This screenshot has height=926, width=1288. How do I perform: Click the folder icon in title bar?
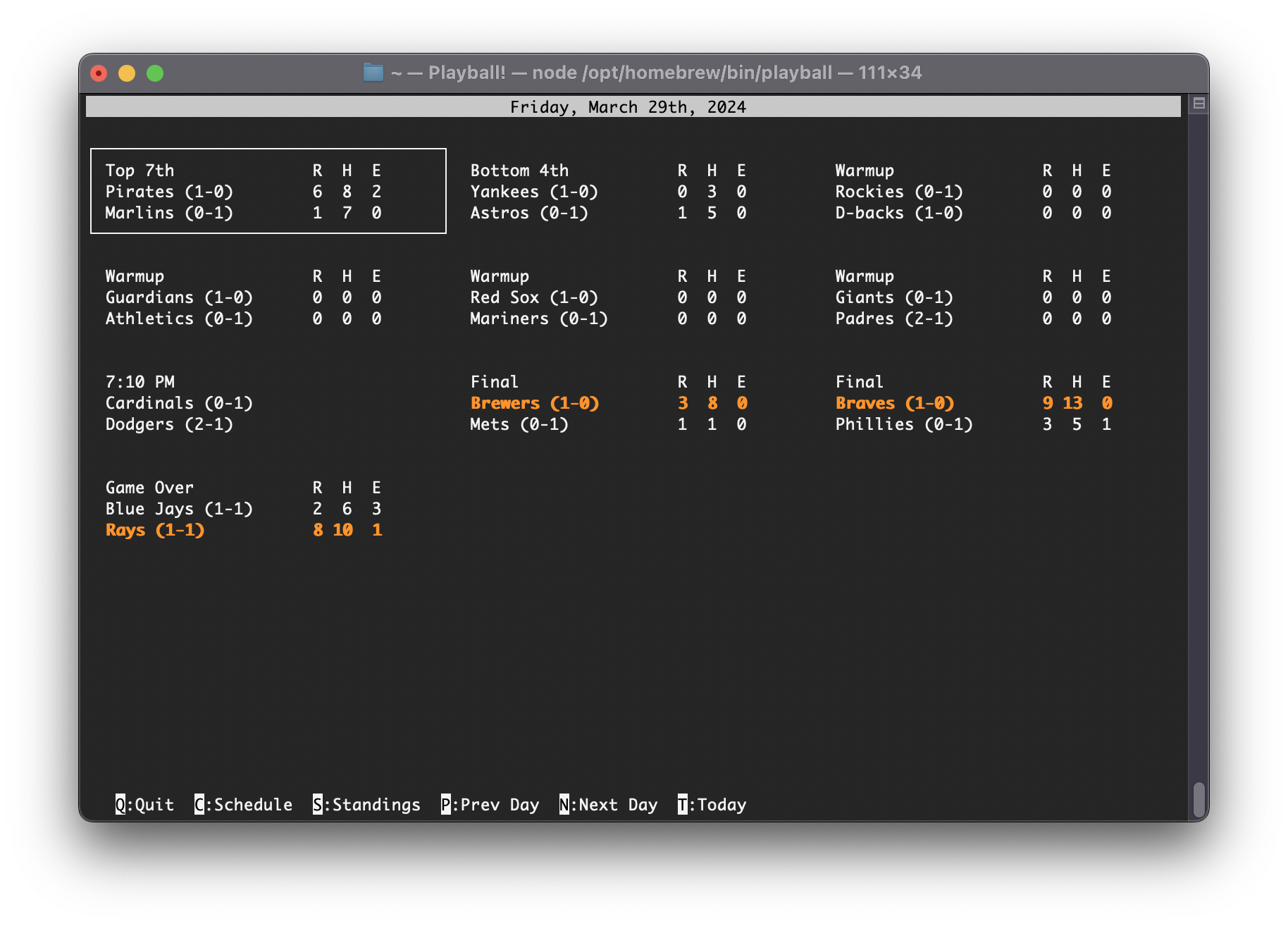click(373, 73)
